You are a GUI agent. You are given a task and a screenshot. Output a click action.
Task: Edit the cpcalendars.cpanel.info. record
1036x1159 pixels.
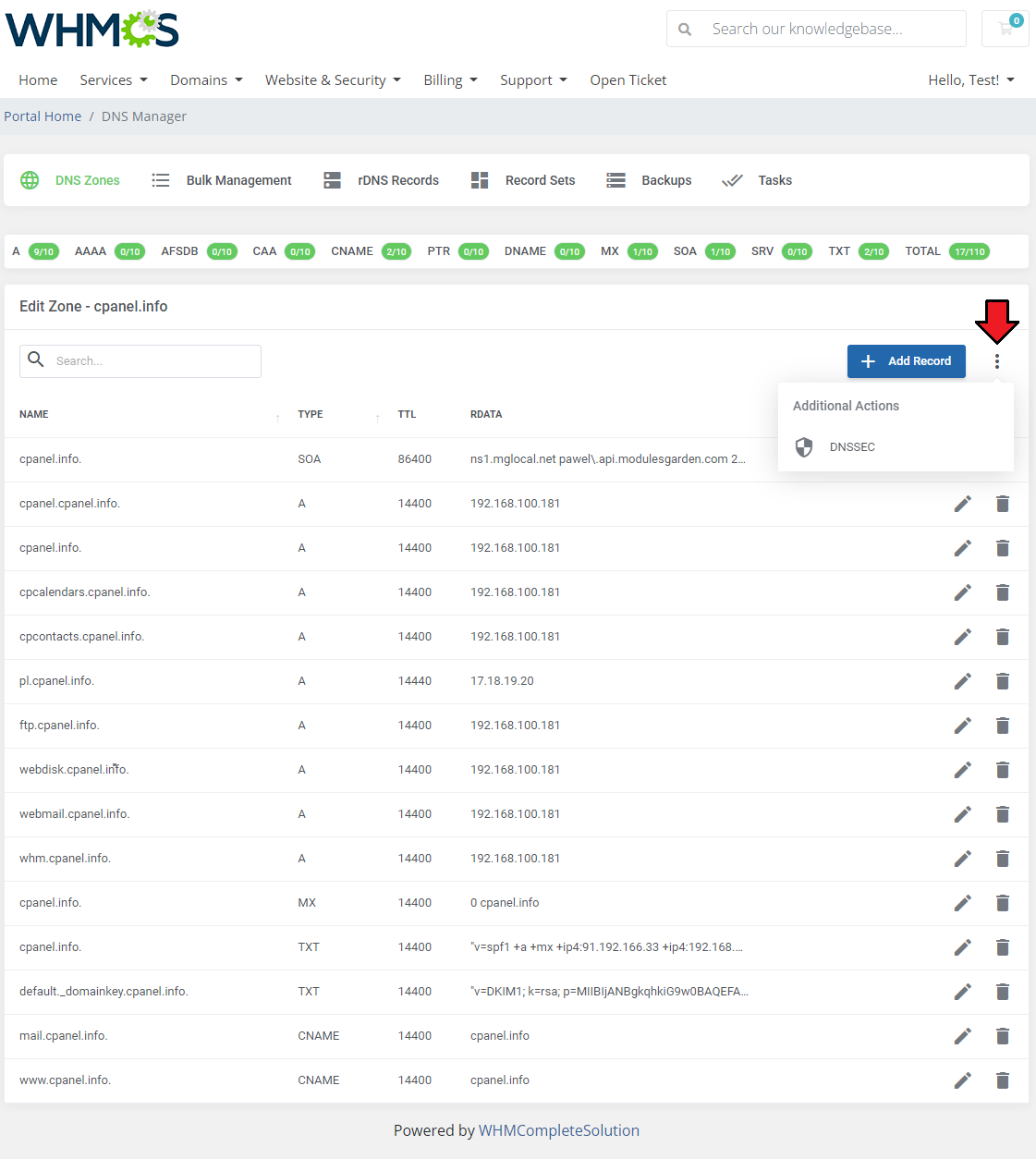(963, 592)
